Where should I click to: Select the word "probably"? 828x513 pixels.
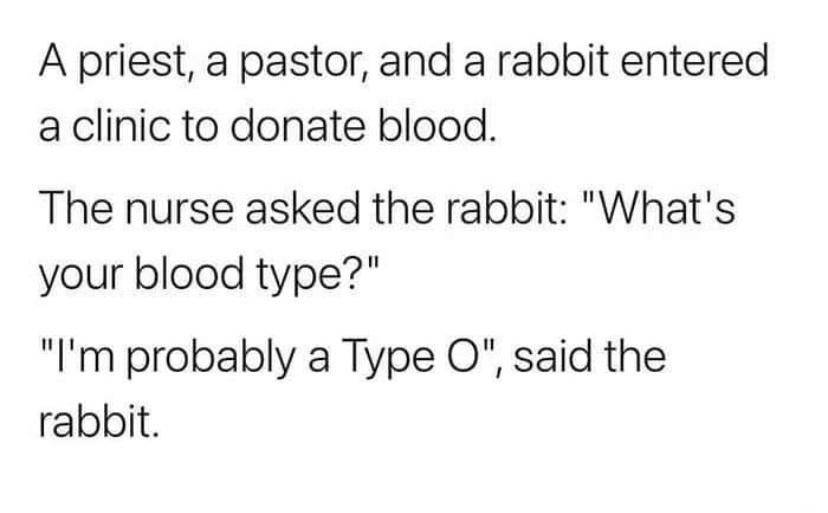click(x=213, y=358)
